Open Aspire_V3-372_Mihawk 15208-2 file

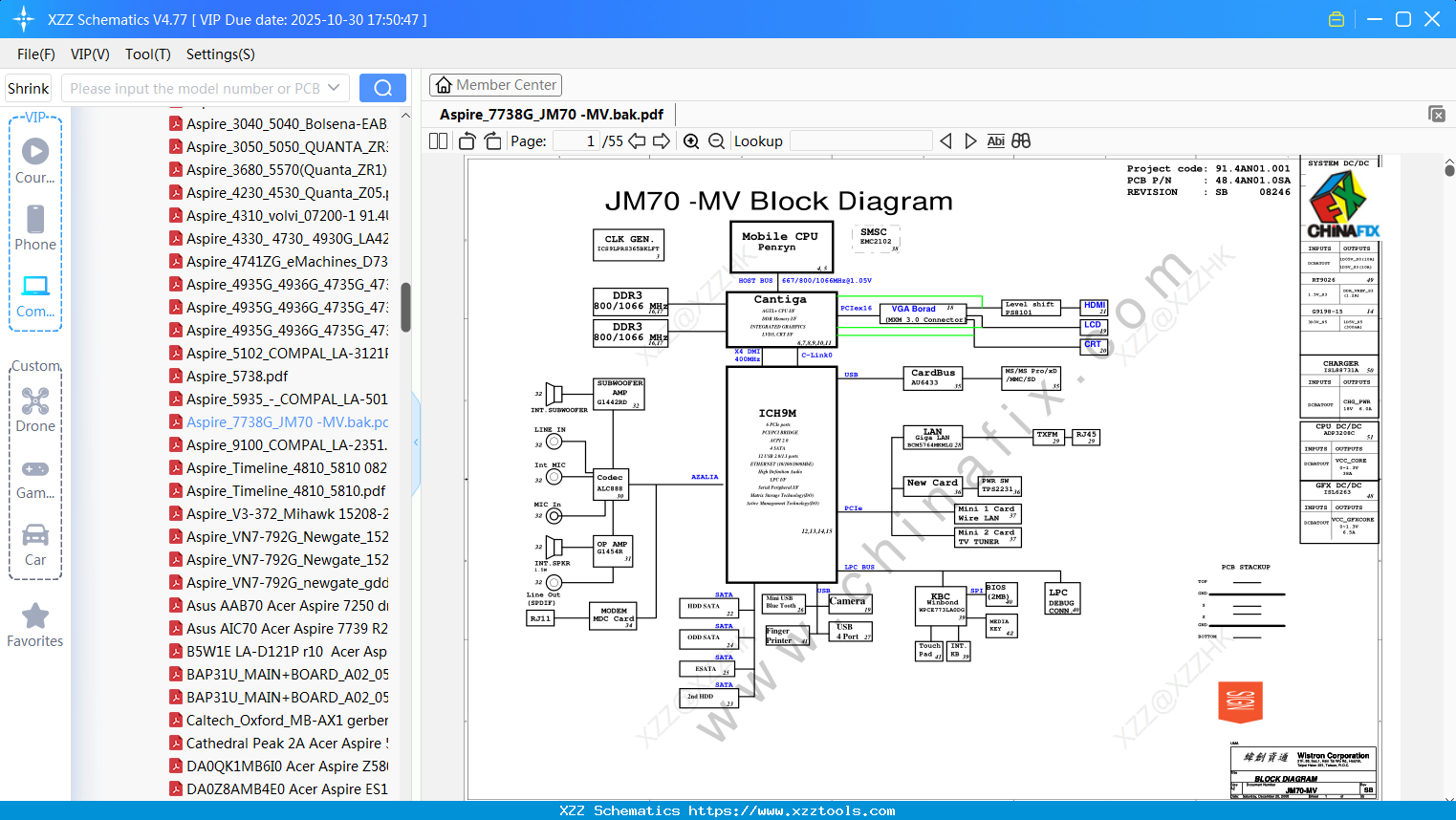287,514
